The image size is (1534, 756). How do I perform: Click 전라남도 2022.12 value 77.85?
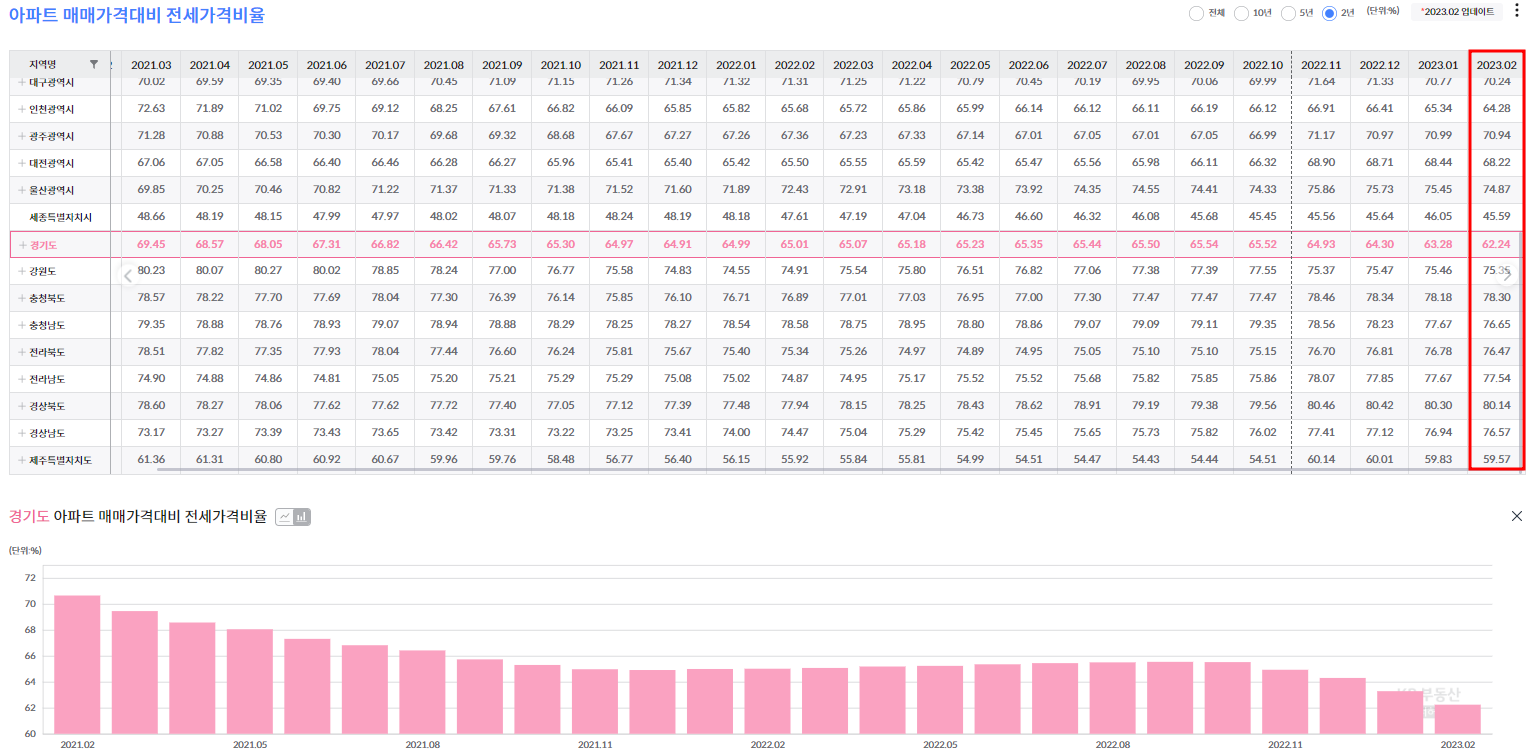click(x=1380, y=379)
